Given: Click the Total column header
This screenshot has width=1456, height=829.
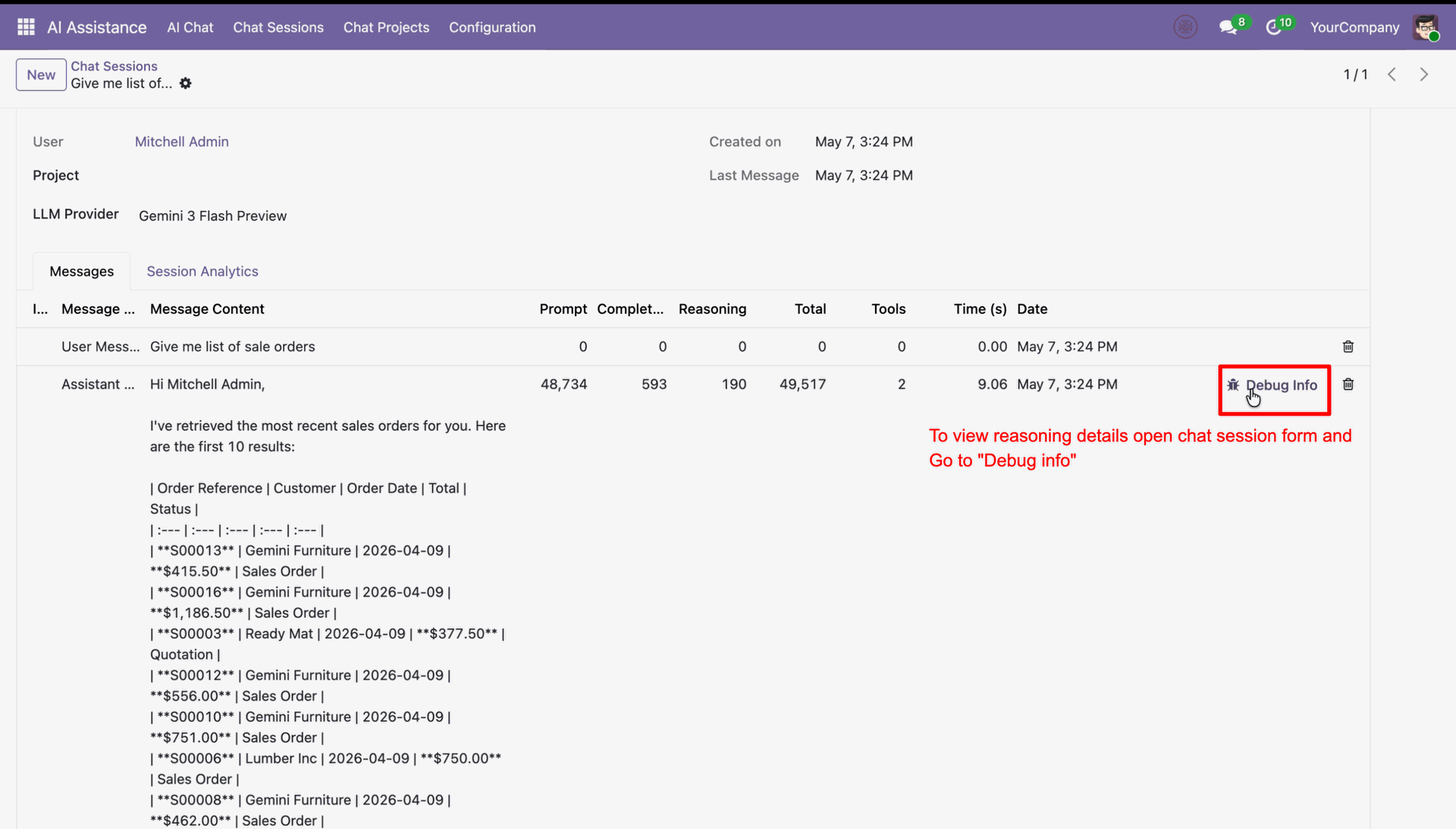Looking at the screenshot, I should [x=810, y=309].
